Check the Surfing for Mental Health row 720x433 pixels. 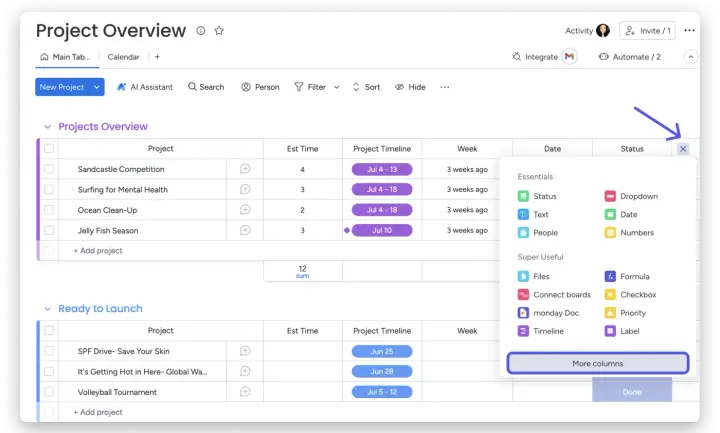point(49,189)
